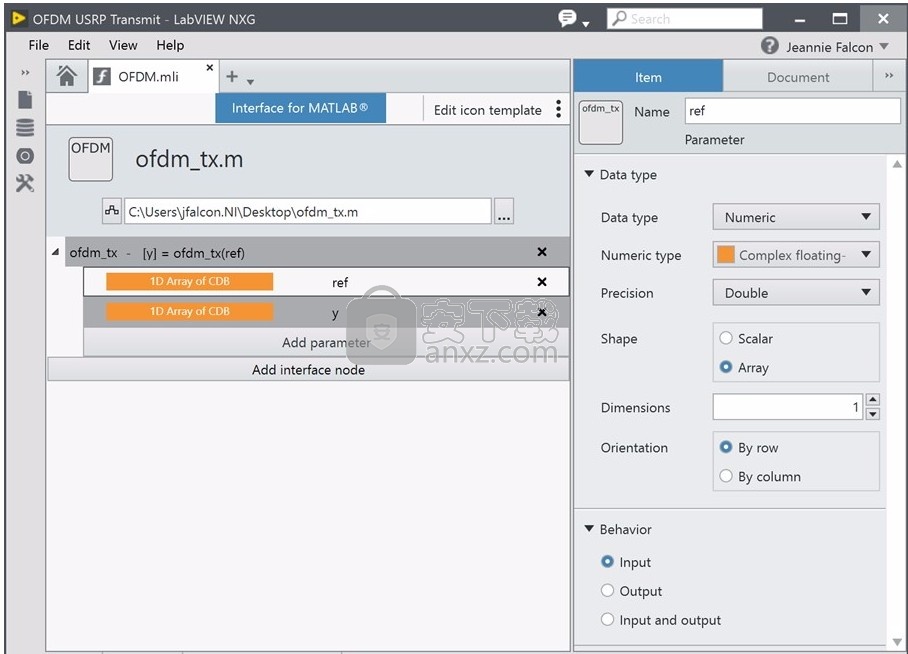Click the orange 1D Array of CDB swatch for ref
The height and width of the screenshot is (654, 908).
pos(189,282)
